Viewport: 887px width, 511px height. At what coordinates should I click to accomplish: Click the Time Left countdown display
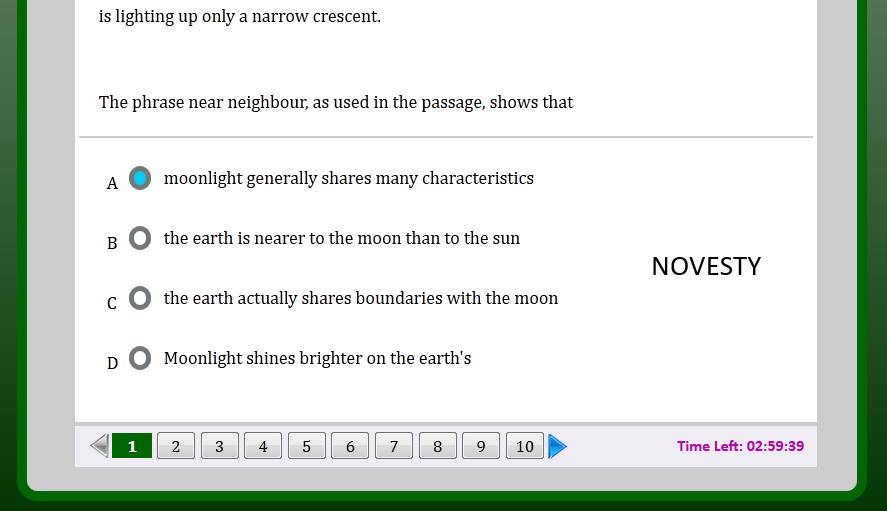pyautogui.click(x=740, y=446)
